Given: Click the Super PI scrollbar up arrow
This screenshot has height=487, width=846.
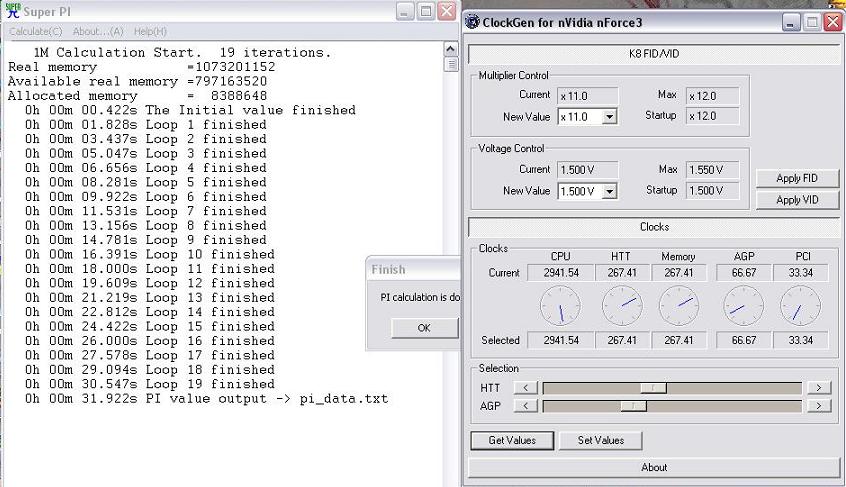Looking at the screenshot, I should click(451, 49).
